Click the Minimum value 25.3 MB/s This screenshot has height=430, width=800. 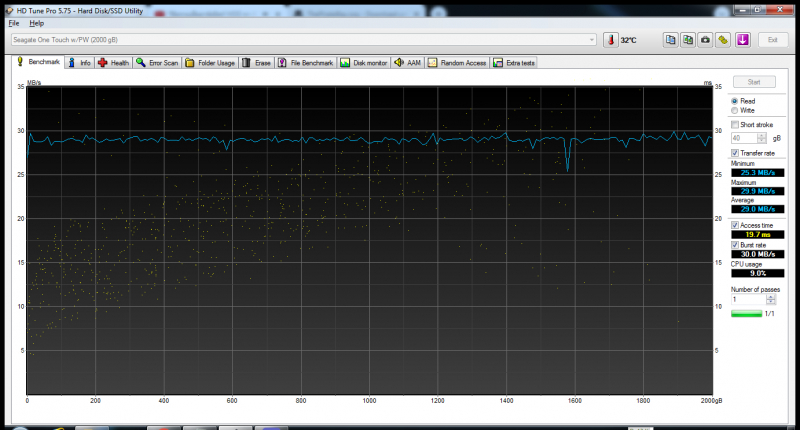click(x=758, y=173)
